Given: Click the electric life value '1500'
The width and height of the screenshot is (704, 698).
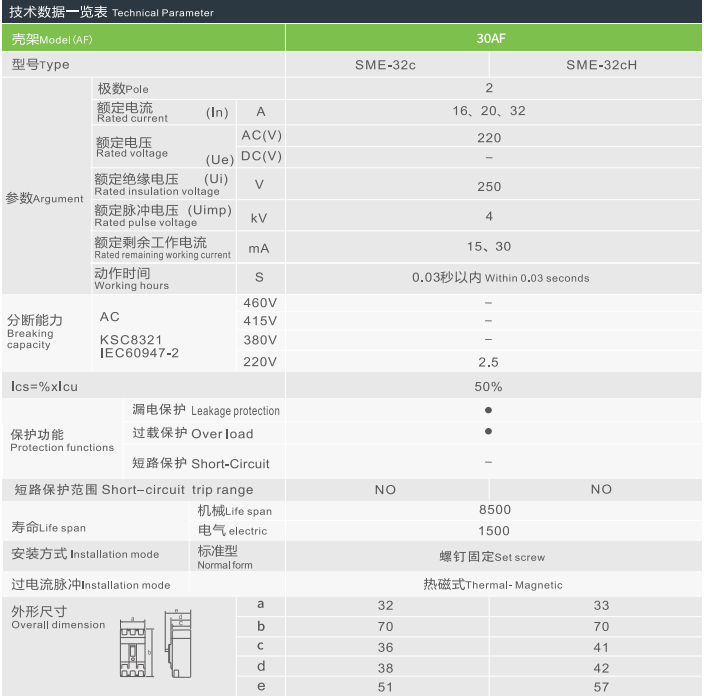Looking at the screenshot, I should (494, 531).
